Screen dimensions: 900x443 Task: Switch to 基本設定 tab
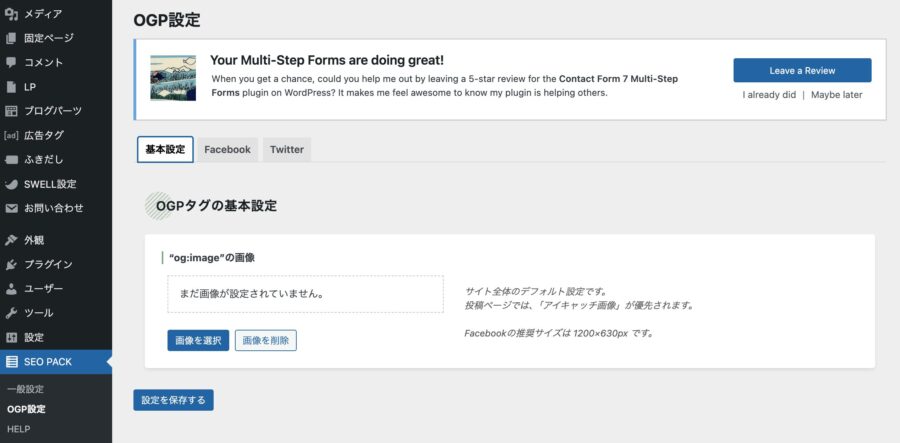point(165,149)
